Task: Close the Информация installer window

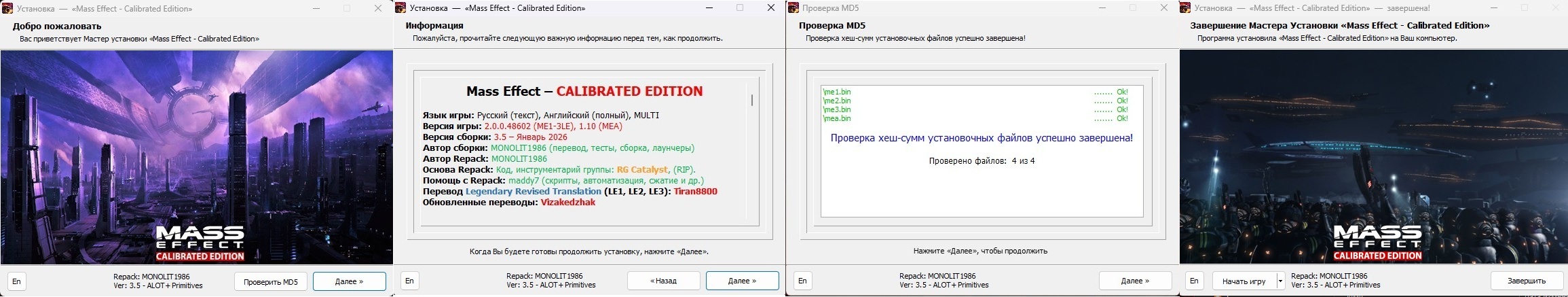Action: (x=770, y=8)
